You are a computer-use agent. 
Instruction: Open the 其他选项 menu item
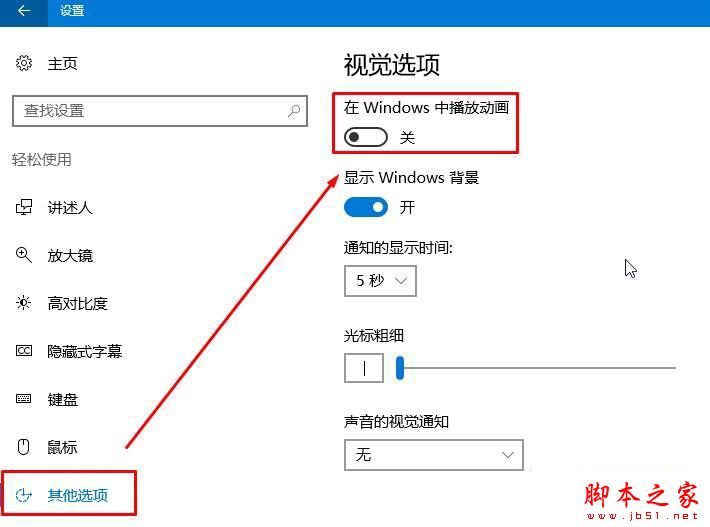(x=69, y=495)
